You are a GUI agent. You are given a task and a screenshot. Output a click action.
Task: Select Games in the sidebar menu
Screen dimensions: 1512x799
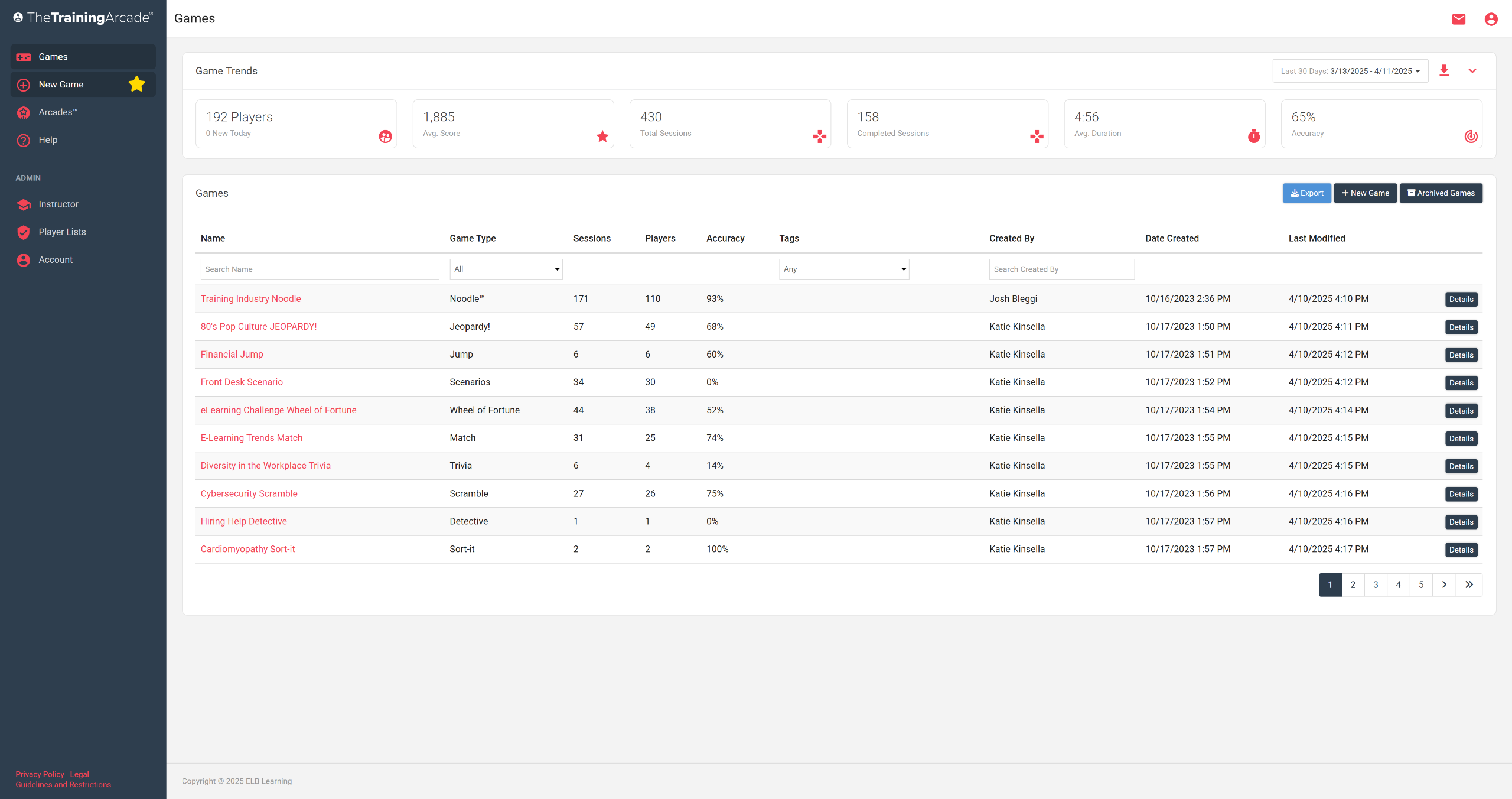click(x=53, y=57)
